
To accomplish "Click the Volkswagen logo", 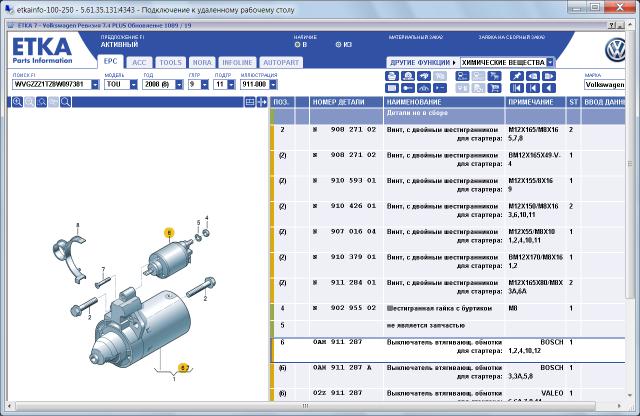I will [616, 50].
